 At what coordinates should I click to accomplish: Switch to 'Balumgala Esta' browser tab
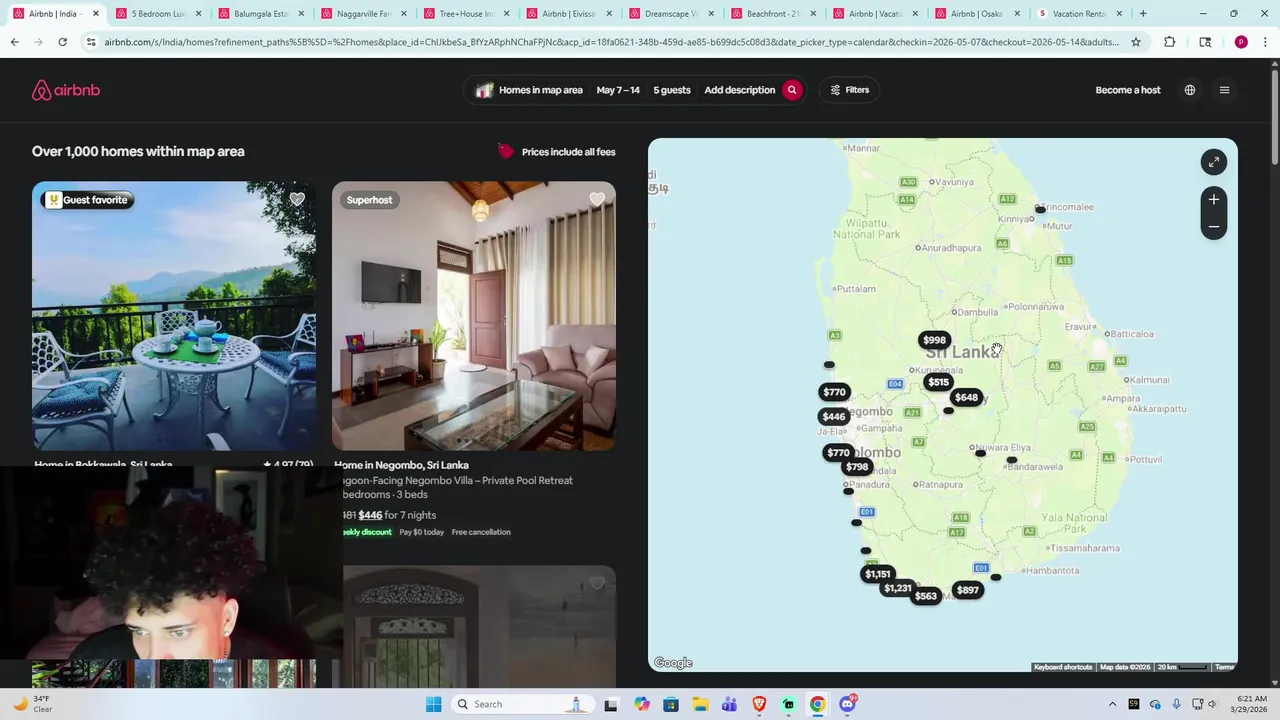260,14
